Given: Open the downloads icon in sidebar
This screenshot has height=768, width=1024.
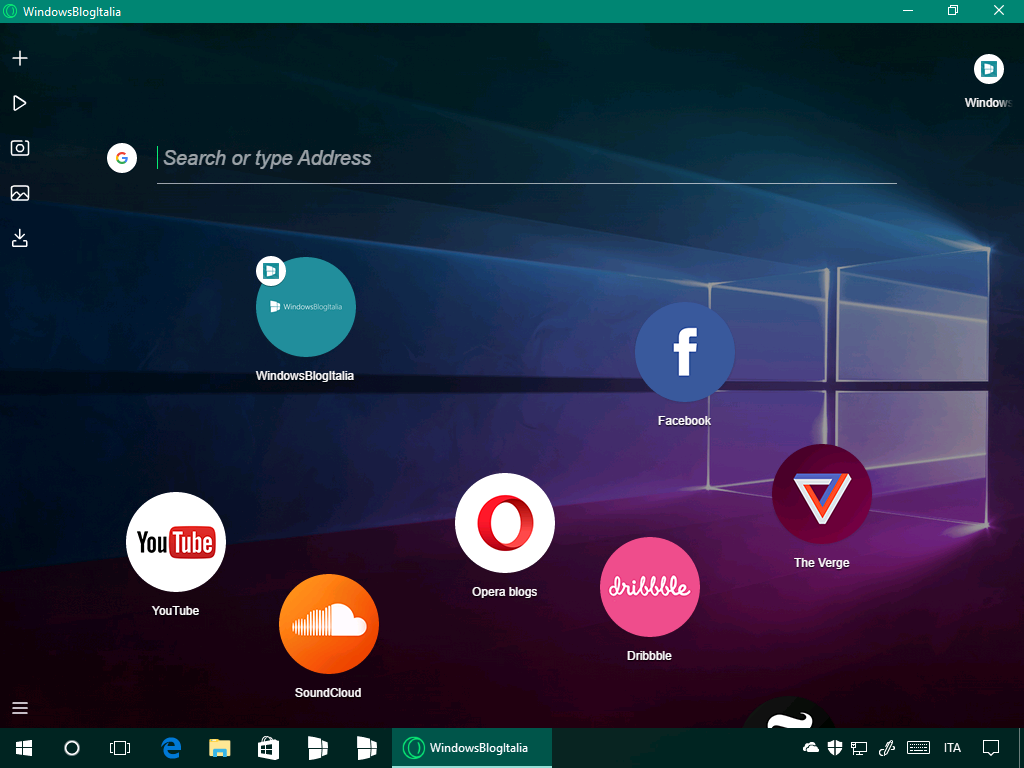Looking at the screenshot, I should (x=20, y=238).
